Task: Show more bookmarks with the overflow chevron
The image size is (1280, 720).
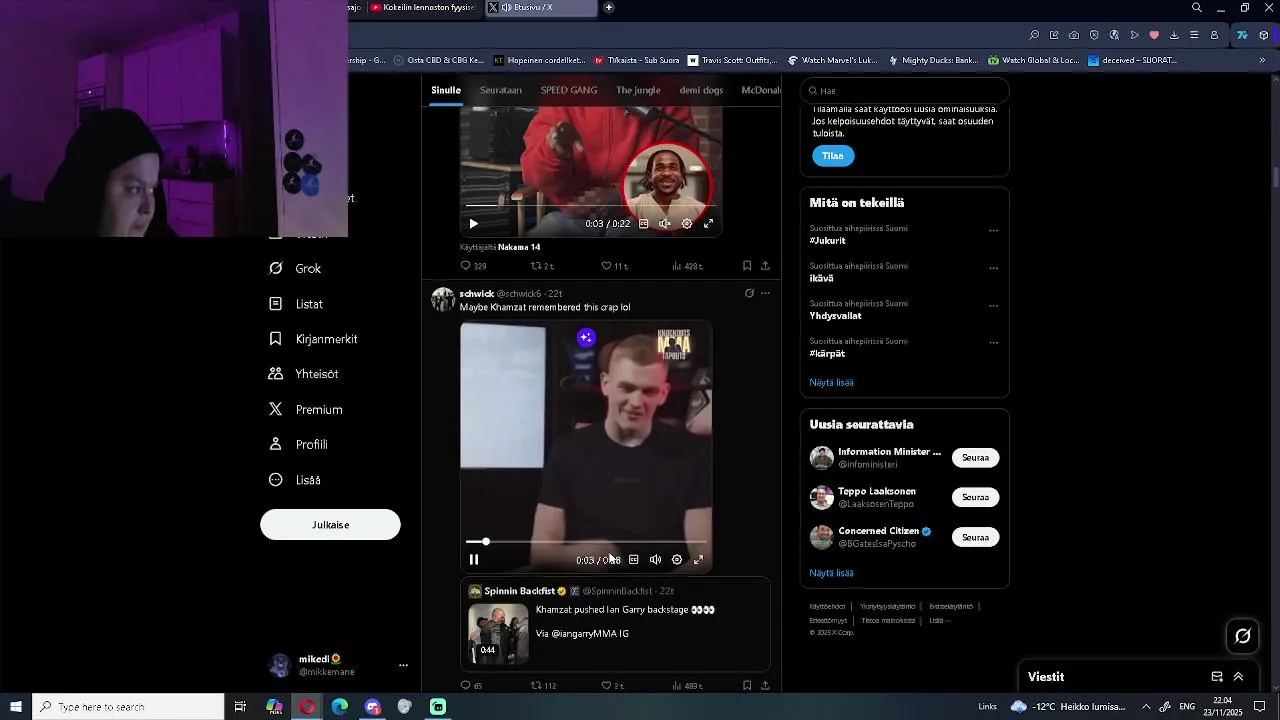Action: [1262, 60]
